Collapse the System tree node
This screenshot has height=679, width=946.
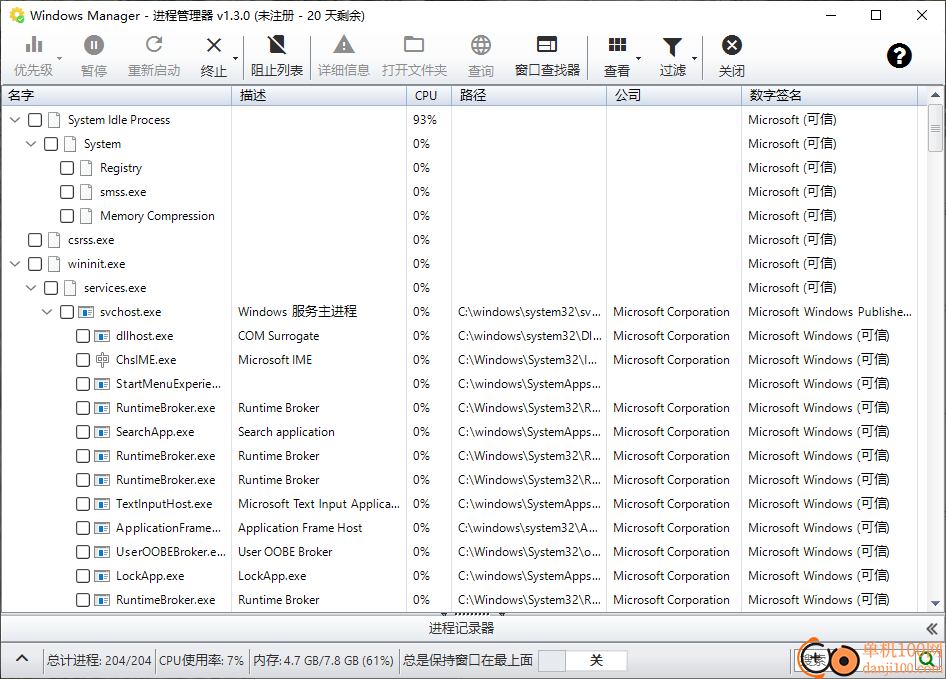[31, 144]
